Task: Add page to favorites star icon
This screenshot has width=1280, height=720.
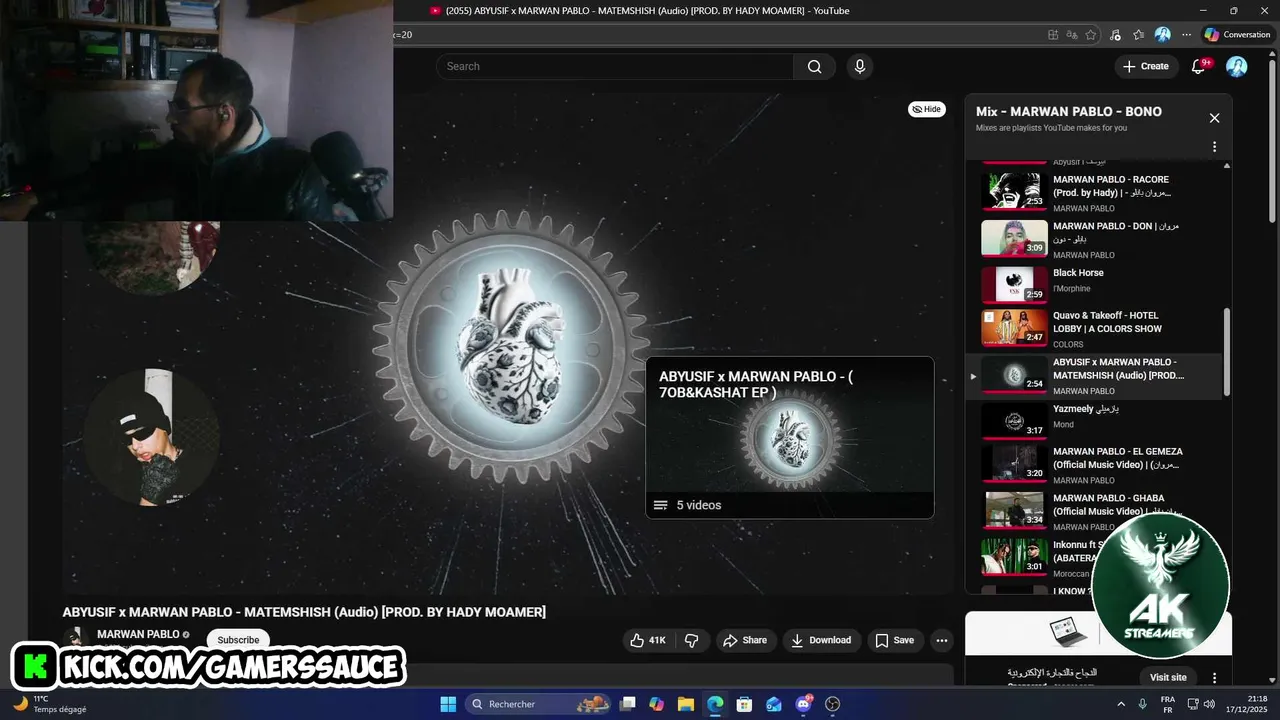Action: coord(1090,34)
